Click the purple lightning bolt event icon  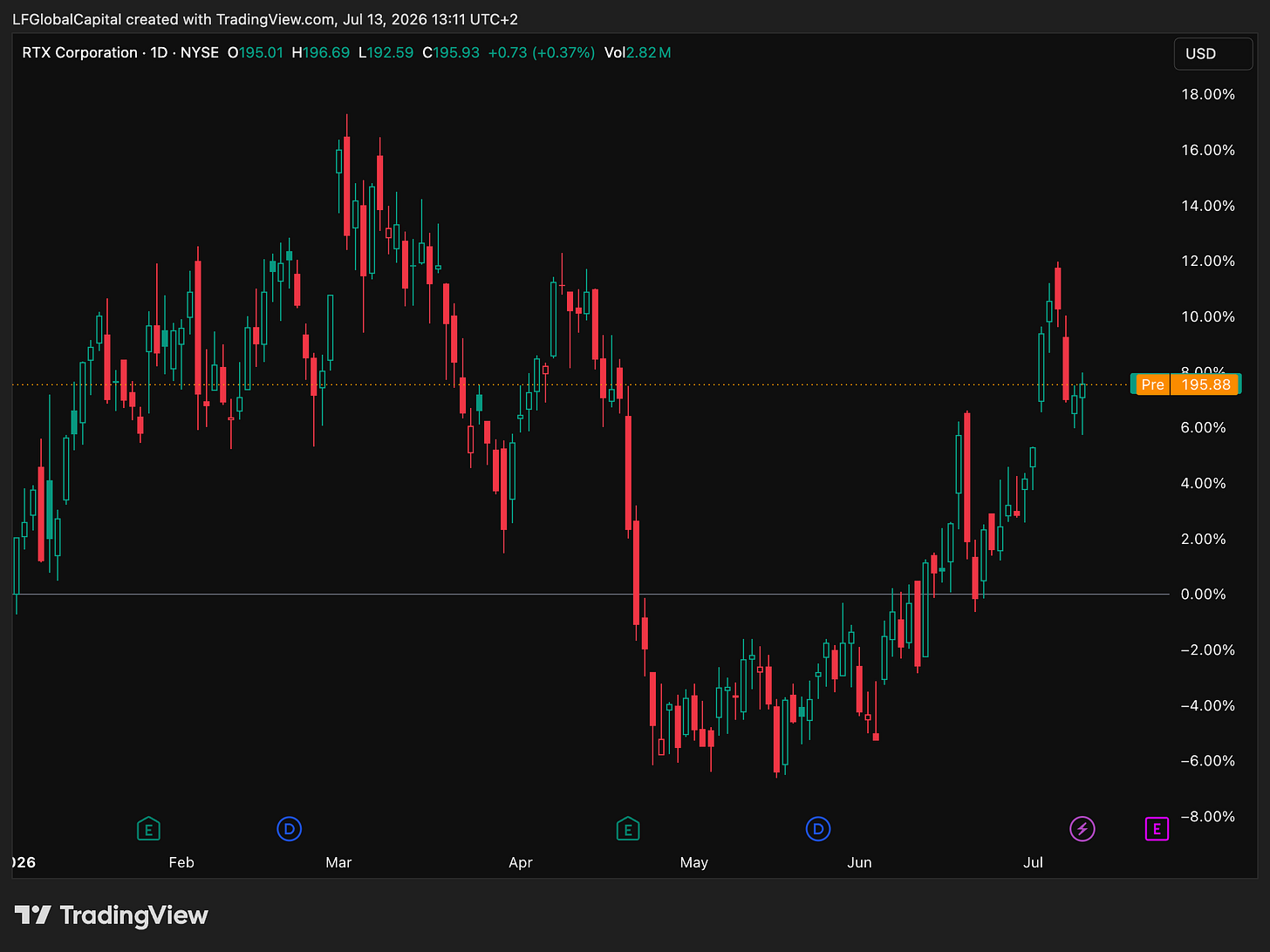click(1082, 829)
